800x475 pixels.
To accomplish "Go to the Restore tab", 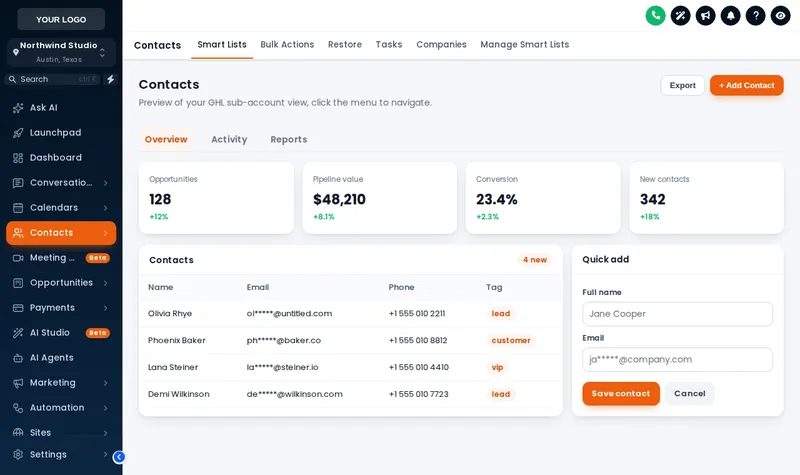I will pos(345,45).
